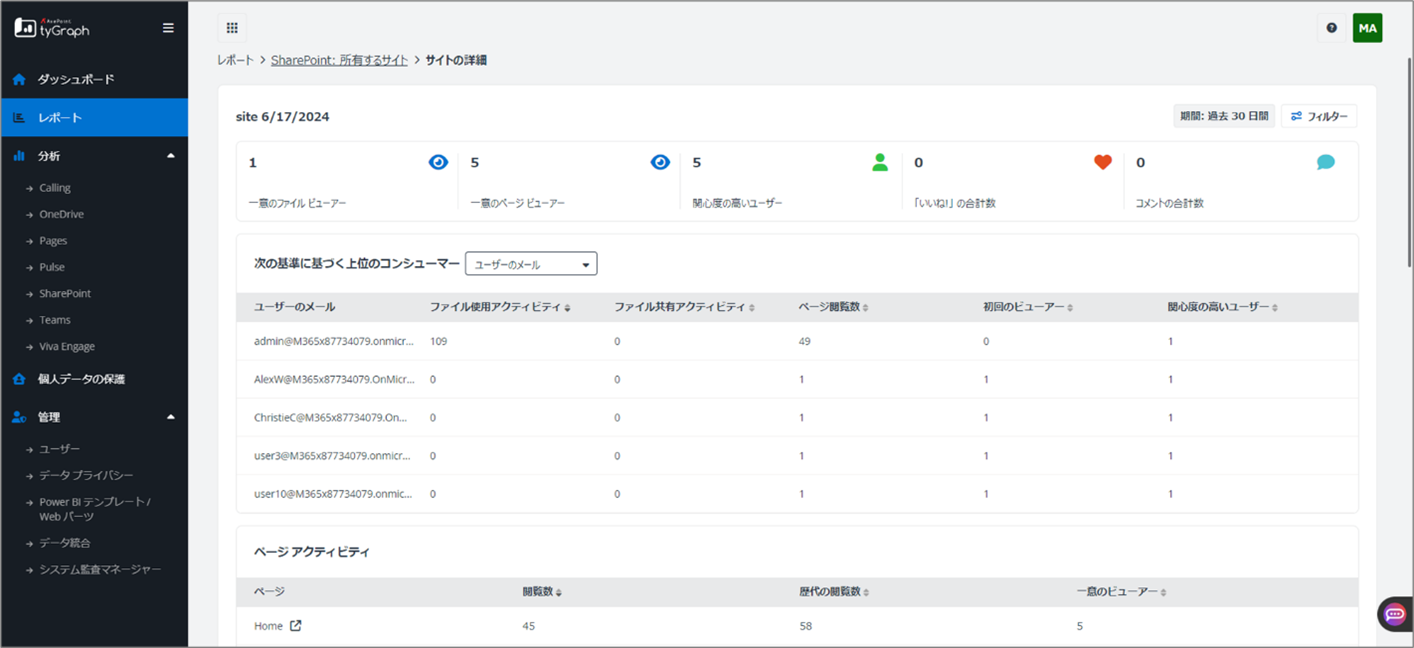This screenshot has height=648, width=1414.
Task: Click SharePoint: 所有するサイト breadcrumb link
Action: (x=339, y=60)
